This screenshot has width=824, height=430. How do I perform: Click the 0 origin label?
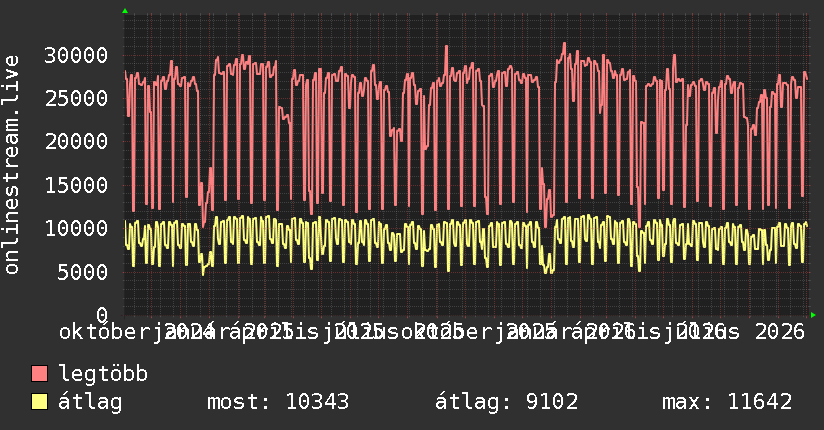coord(102,315)
